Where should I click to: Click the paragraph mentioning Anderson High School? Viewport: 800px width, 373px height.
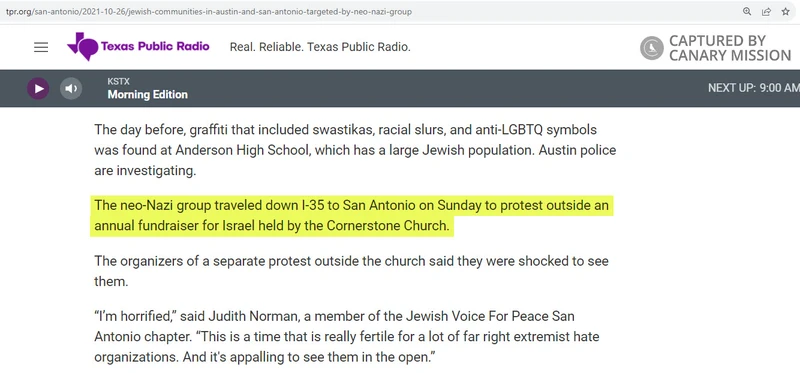[x=355, y=150]
